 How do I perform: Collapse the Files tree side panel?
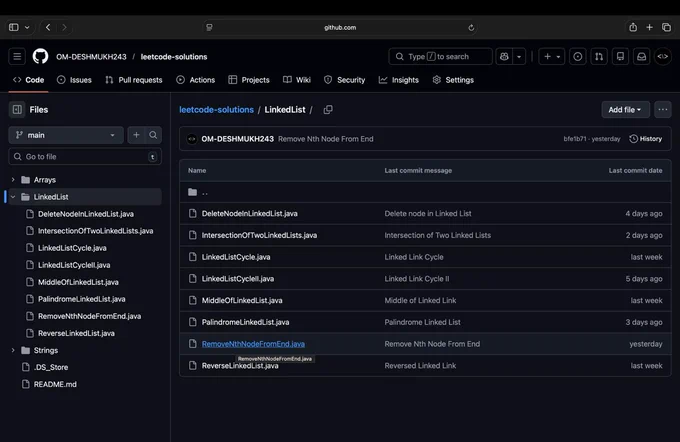click(17, 110)
